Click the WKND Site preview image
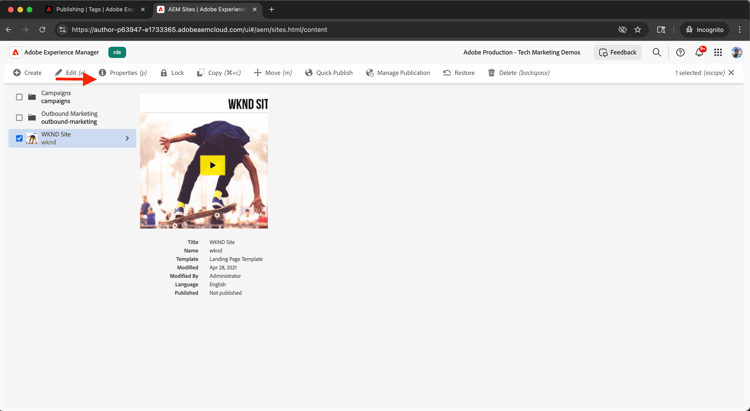 (x=204, y=161)
